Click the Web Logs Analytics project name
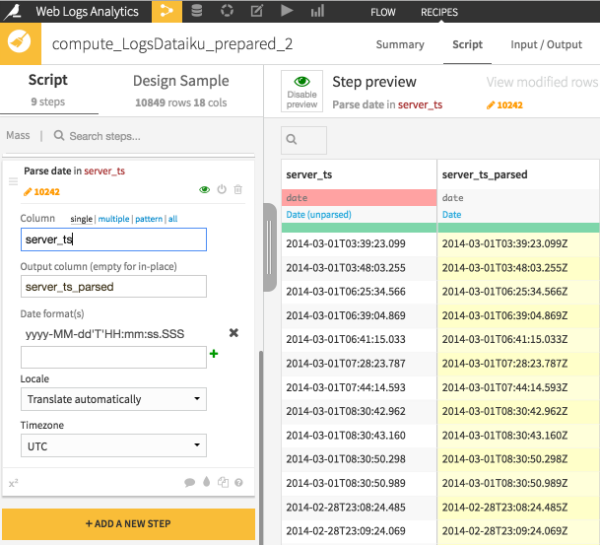This screenshot has width=600, height=545. pos(87,11)
